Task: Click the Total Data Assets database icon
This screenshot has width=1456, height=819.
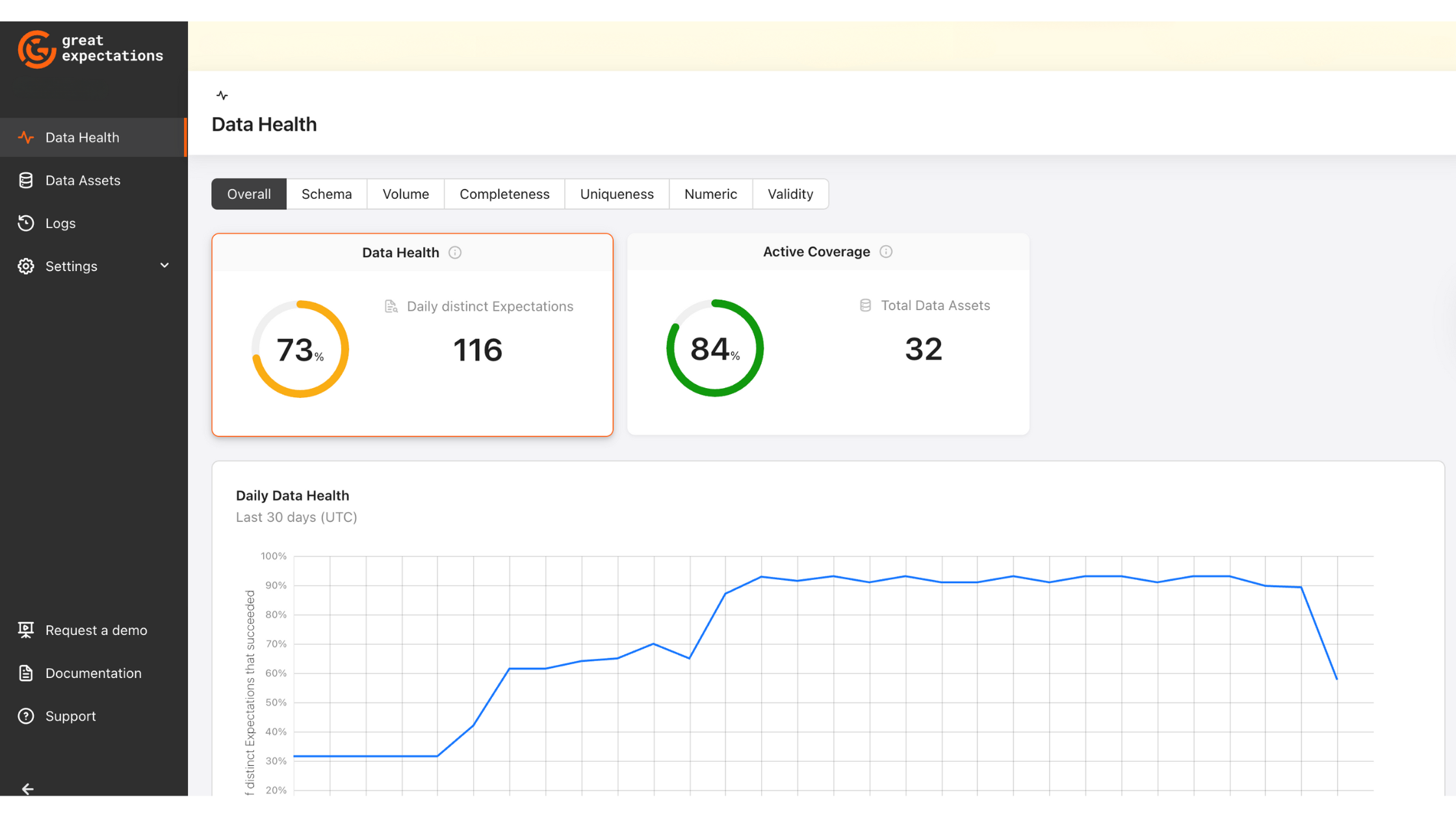Action: click(865, 305)
